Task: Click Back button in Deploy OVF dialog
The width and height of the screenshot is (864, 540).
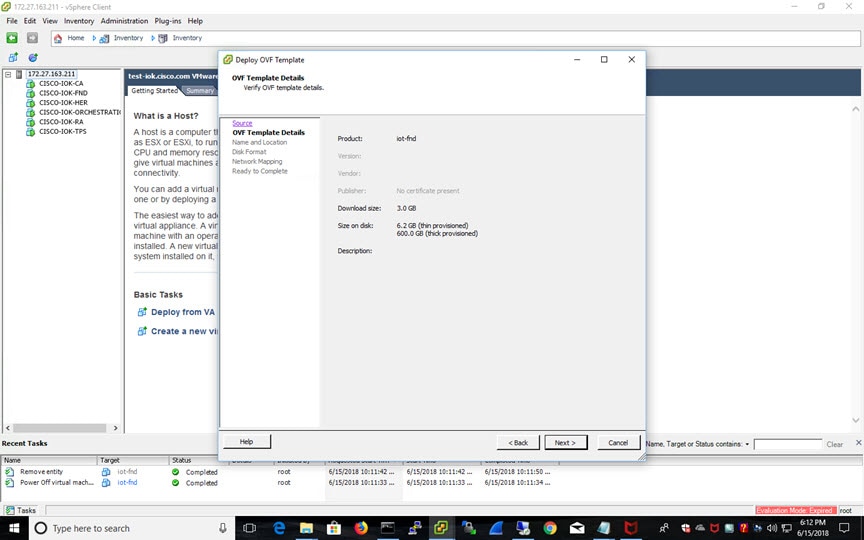Action: 518,442
